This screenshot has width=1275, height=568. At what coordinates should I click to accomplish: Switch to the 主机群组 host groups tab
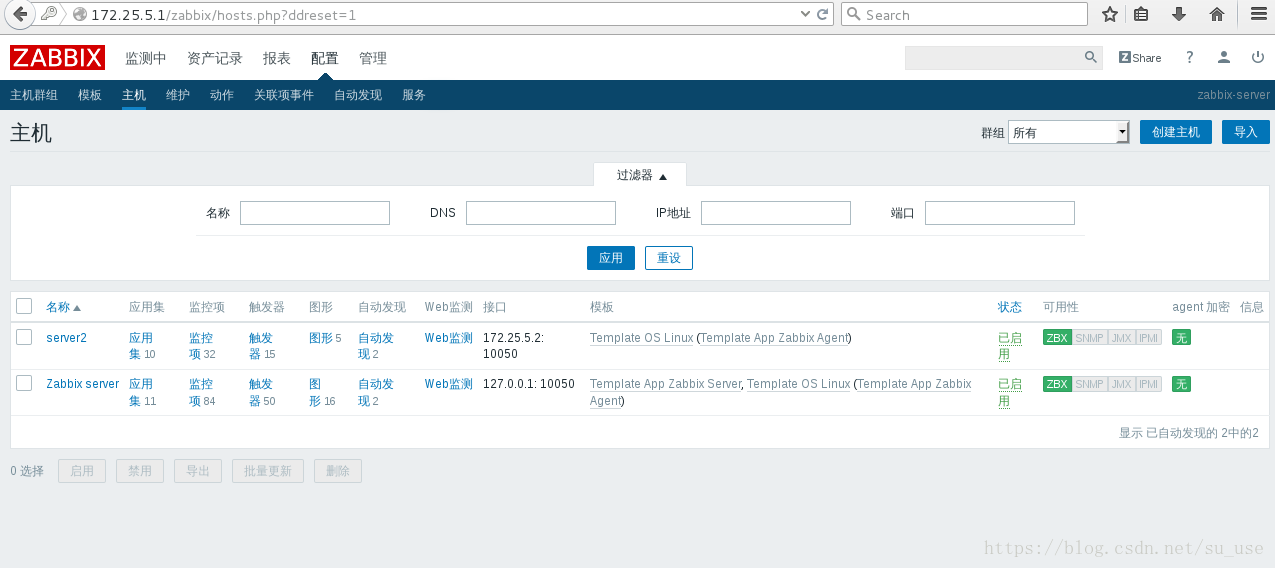[34, 95]
